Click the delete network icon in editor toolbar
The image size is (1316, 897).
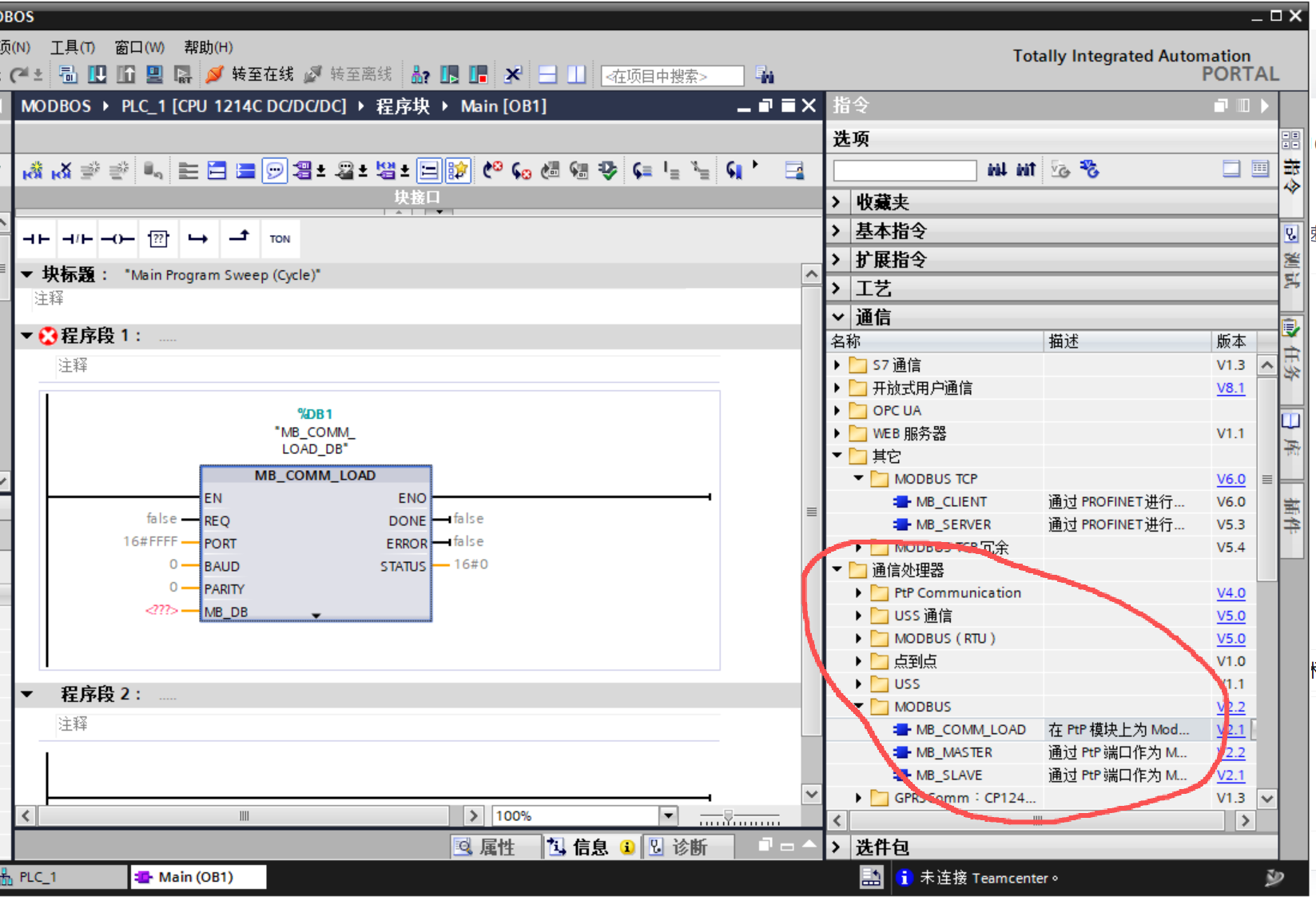click(x=62, y=170)
